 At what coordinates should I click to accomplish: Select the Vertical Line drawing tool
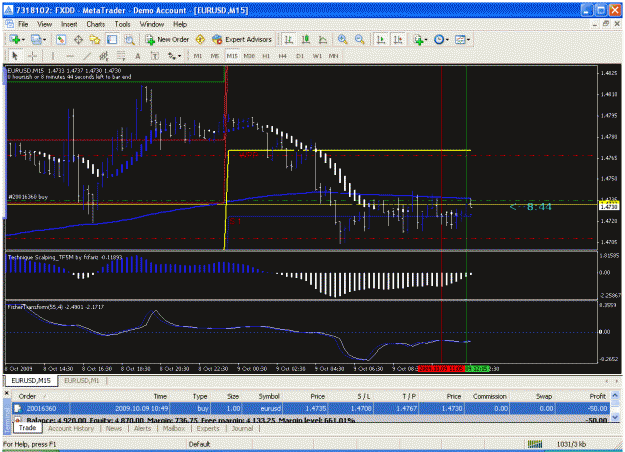coord(52,56)
